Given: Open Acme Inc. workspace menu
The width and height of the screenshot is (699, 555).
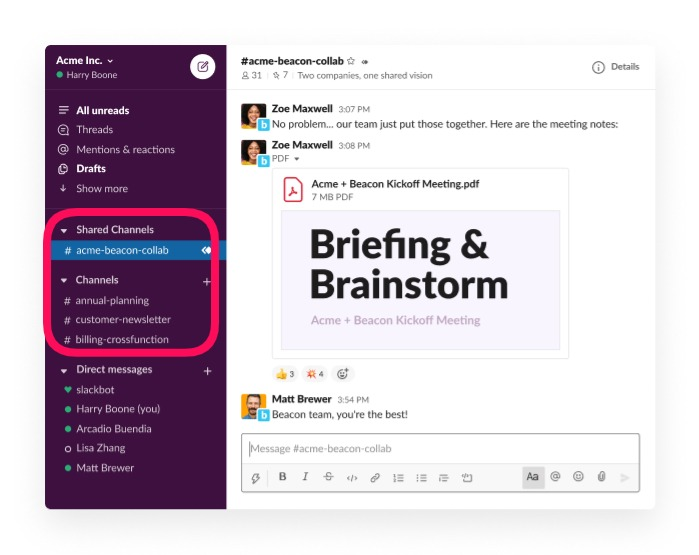Looking at the screenshot, I should click(x=85, y=60).
